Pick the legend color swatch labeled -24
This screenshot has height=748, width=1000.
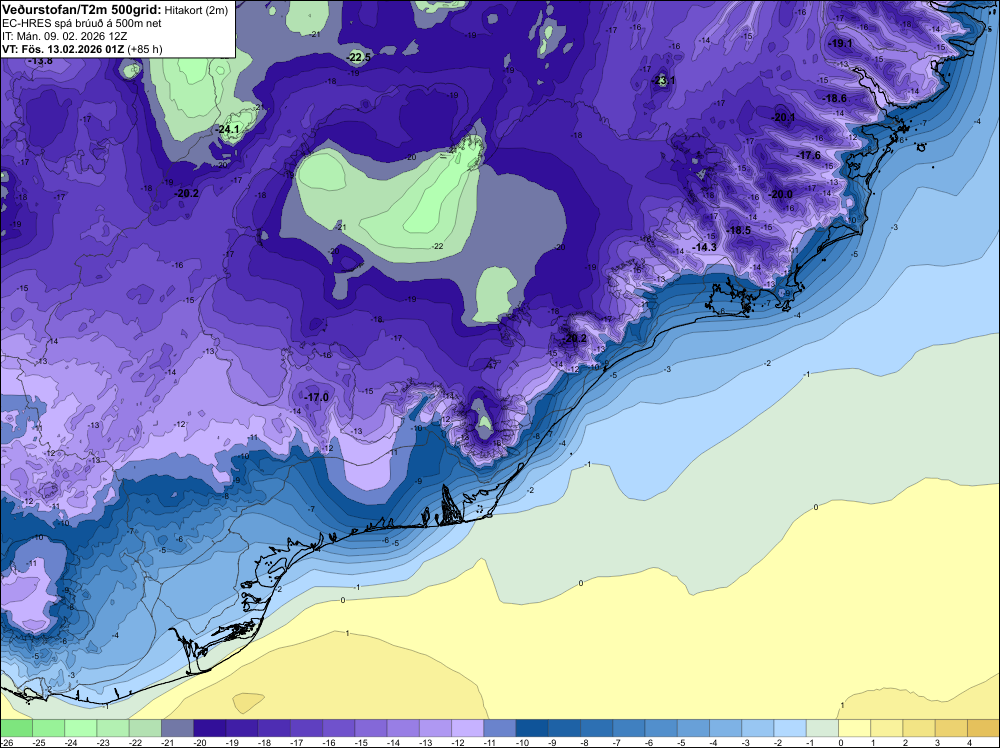coord(81,728)
